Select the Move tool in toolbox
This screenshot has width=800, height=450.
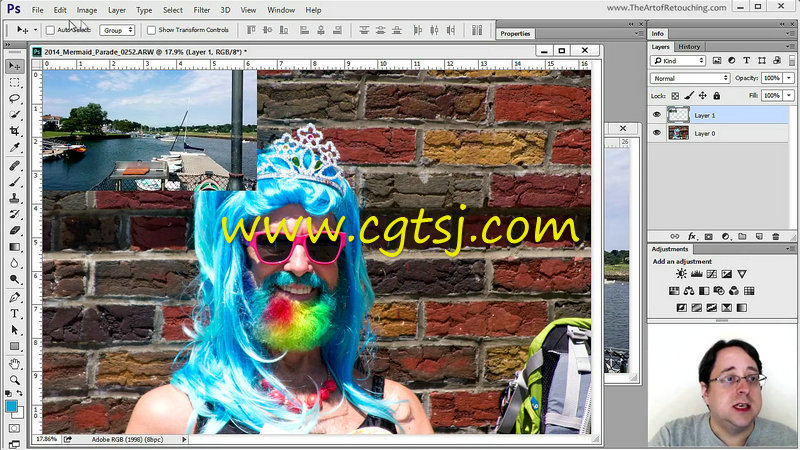click(x=14, y=66)
